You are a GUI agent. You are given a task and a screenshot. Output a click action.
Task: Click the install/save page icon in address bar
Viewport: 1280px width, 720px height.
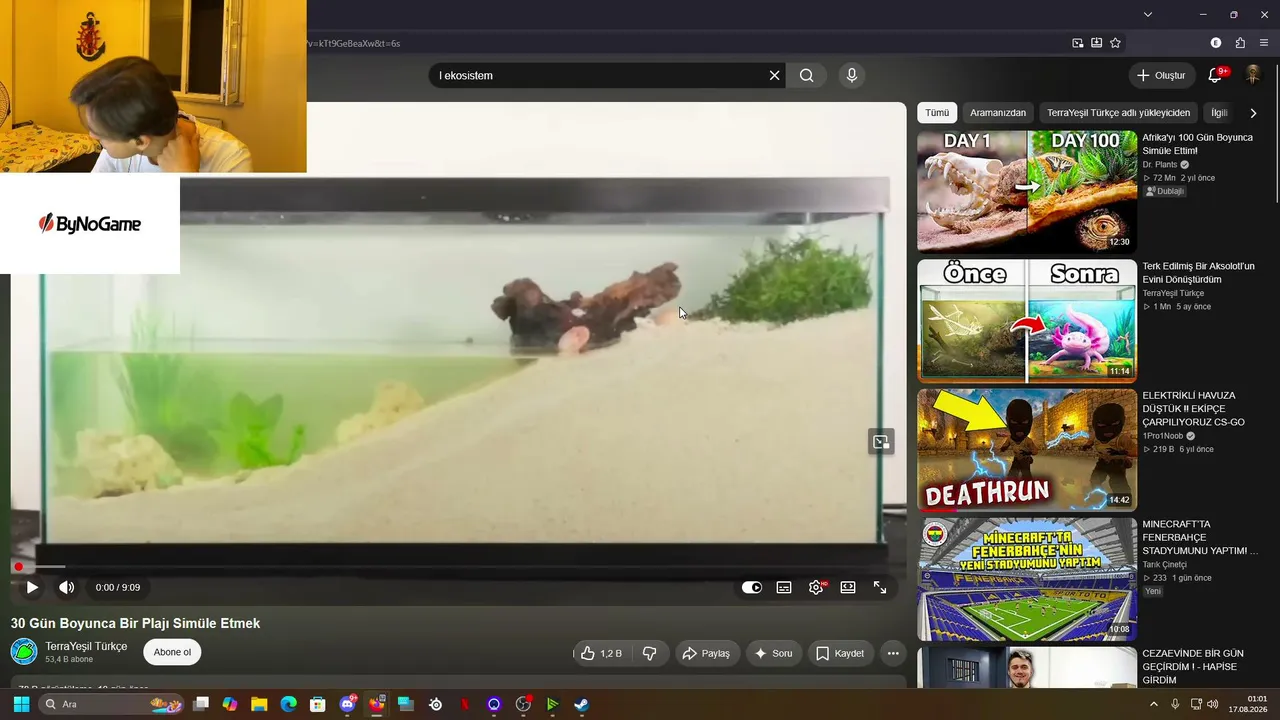1096,43
